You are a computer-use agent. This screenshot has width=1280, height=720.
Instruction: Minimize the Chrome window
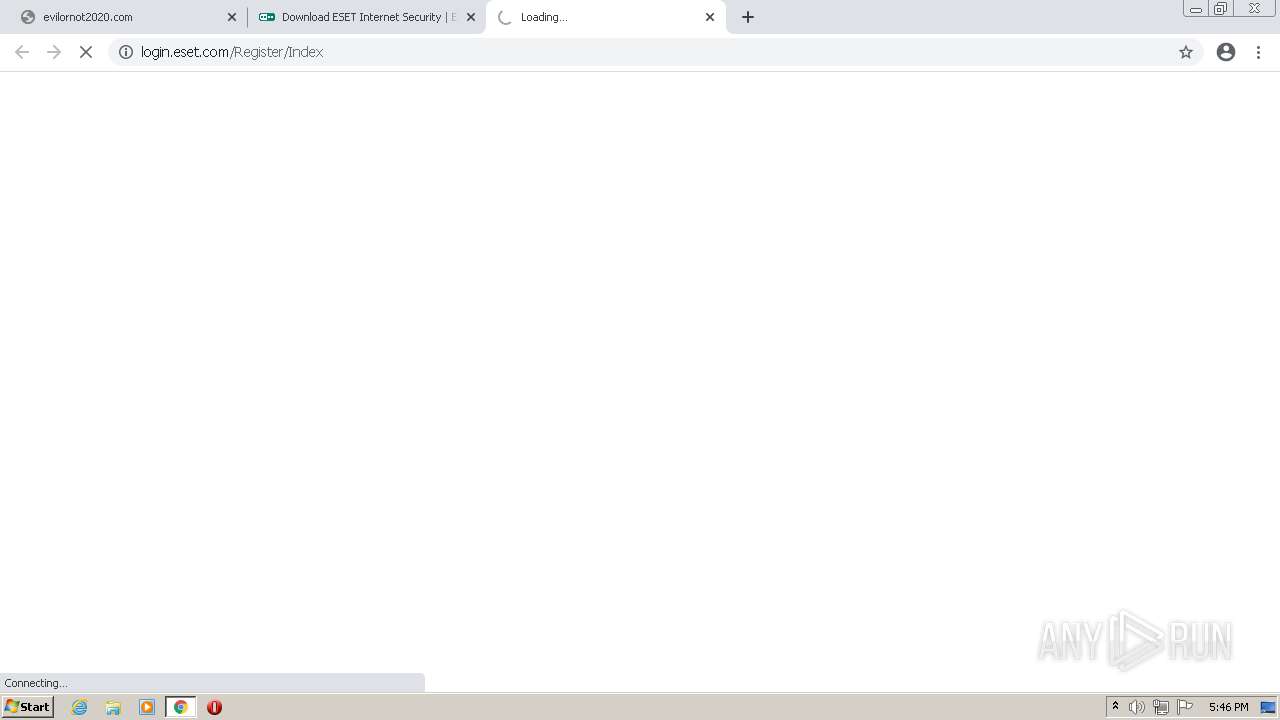[1196, 9]
